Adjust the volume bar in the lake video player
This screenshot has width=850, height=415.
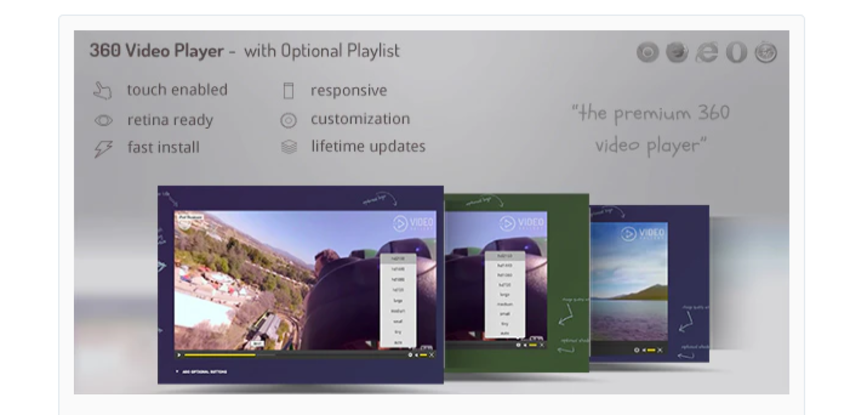coord(651,350)
